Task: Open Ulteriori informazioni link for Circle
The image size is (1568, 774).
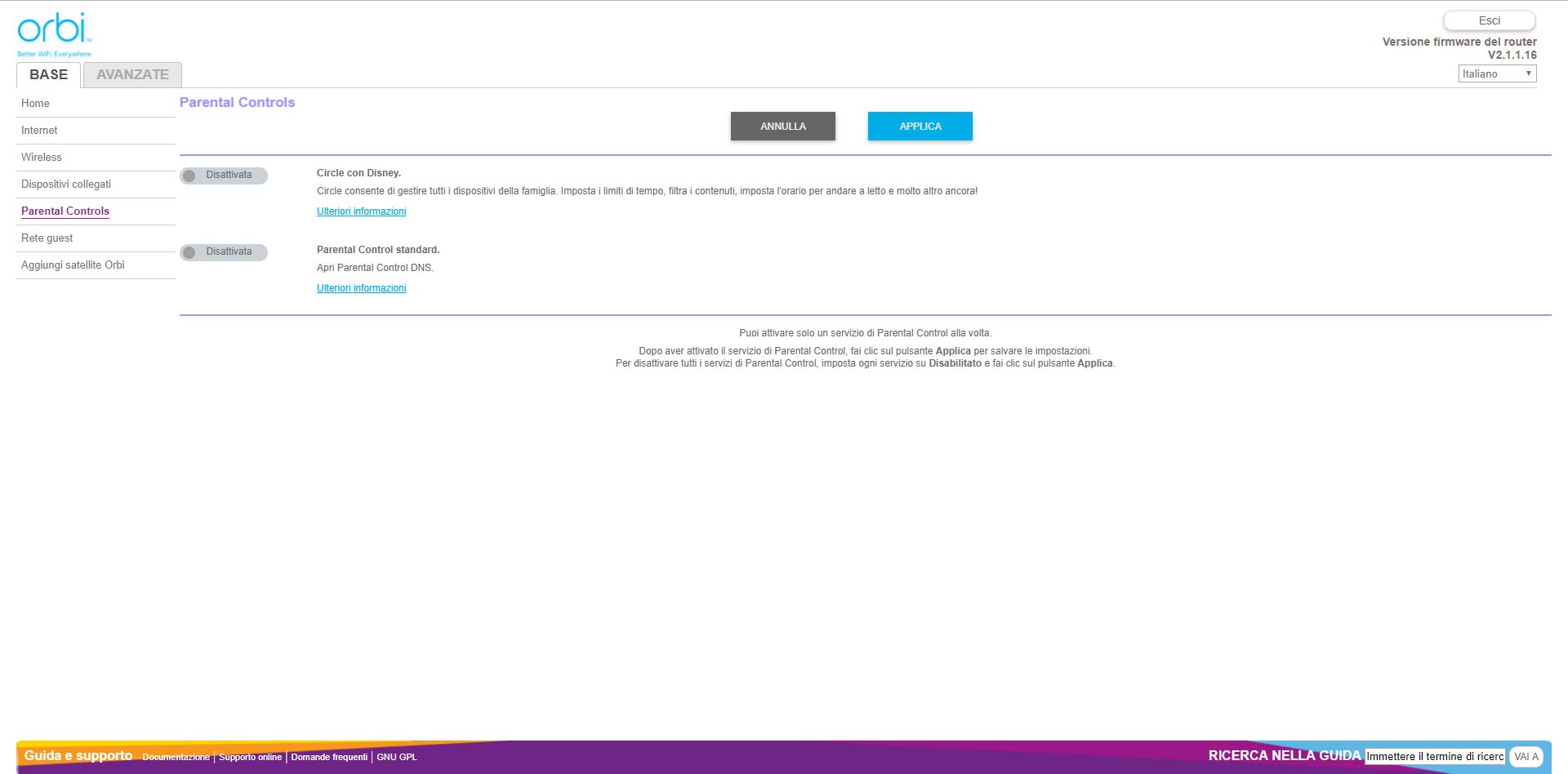Action: tap(361, 211)
